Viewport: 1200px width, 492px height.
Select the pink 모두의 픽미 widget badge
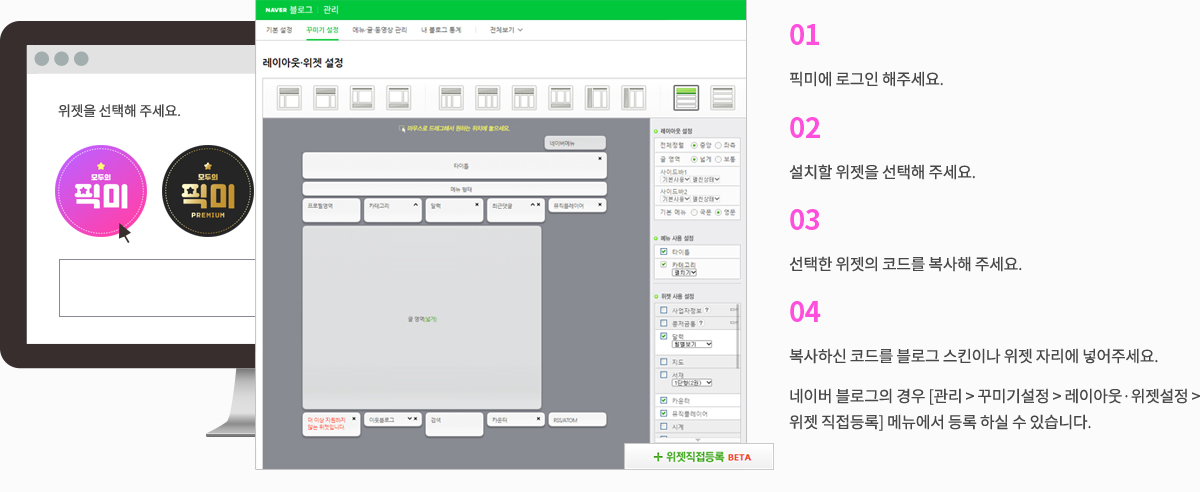100,191
